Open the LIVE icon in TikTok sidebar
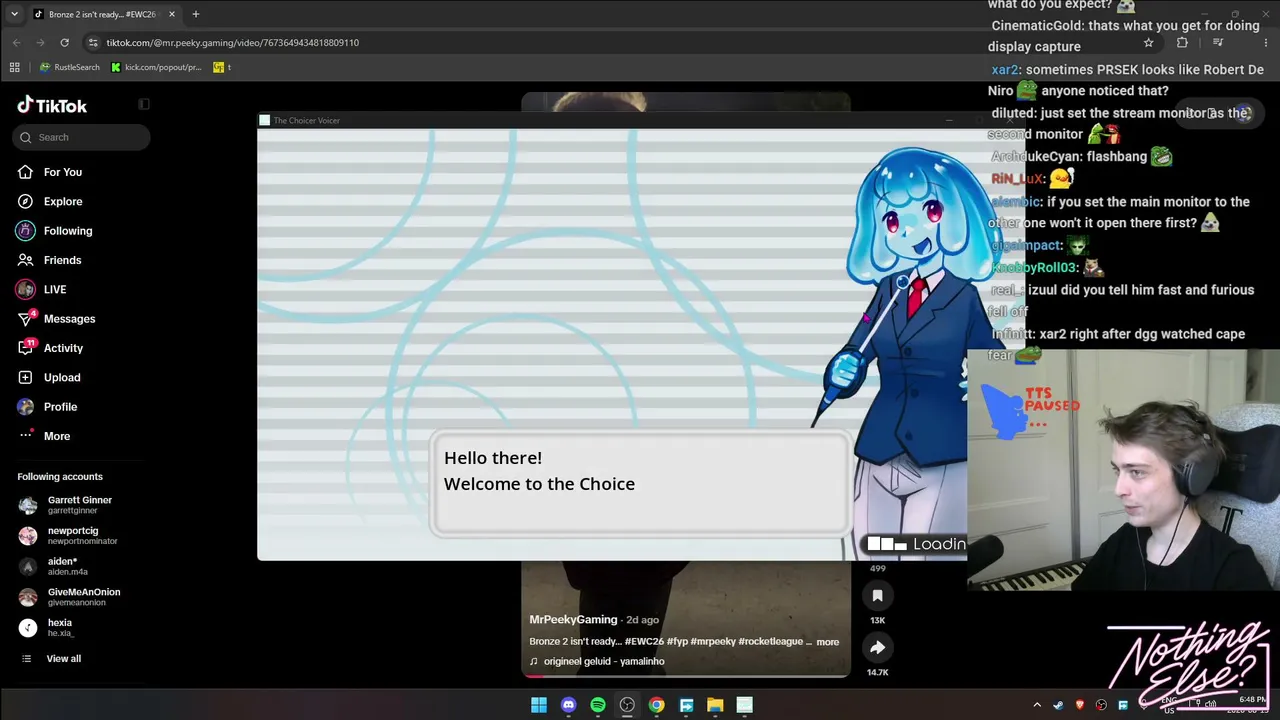The height and width of the screenshot is (720, 1280). [x=25, y=289]
